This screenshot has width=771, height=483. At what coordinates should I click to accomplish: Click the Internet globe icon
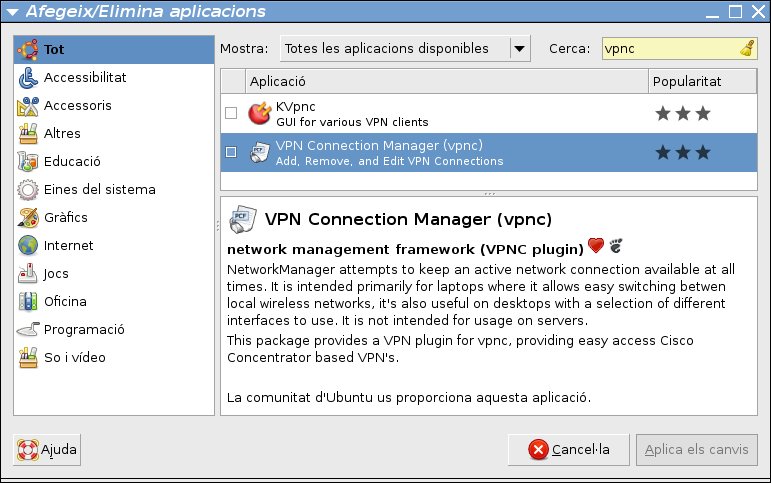pyautogui.click(x=28, y=245)
